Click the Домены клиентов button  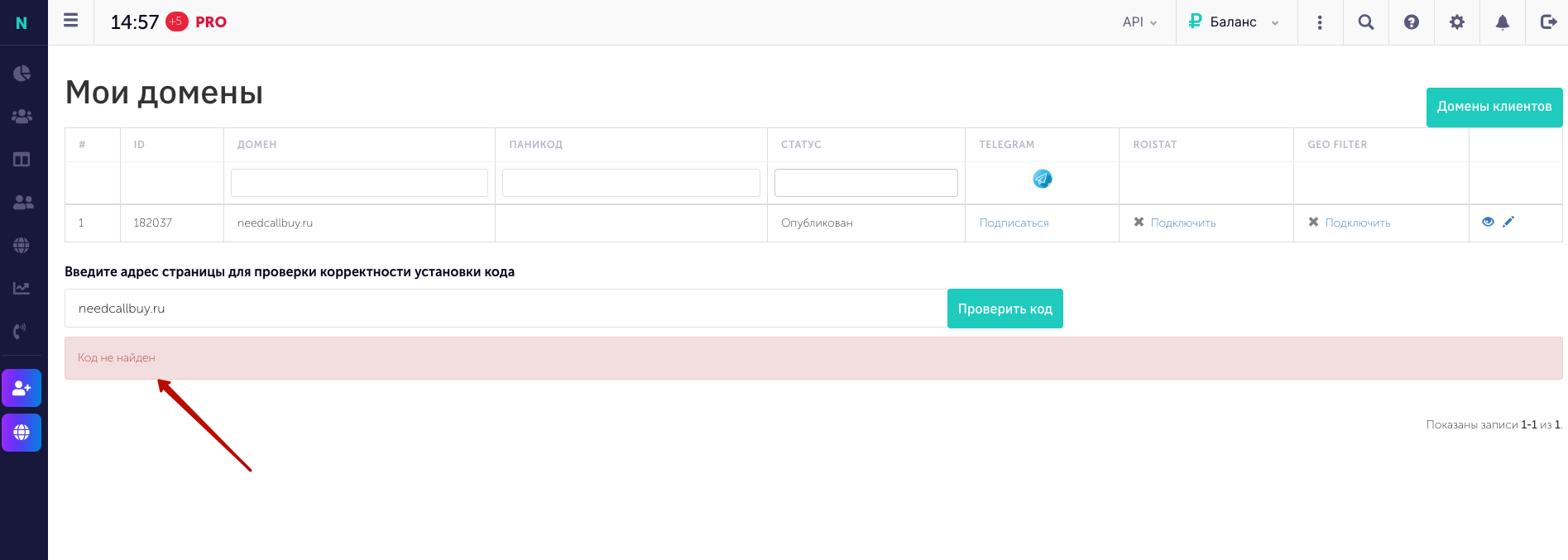1494,107
